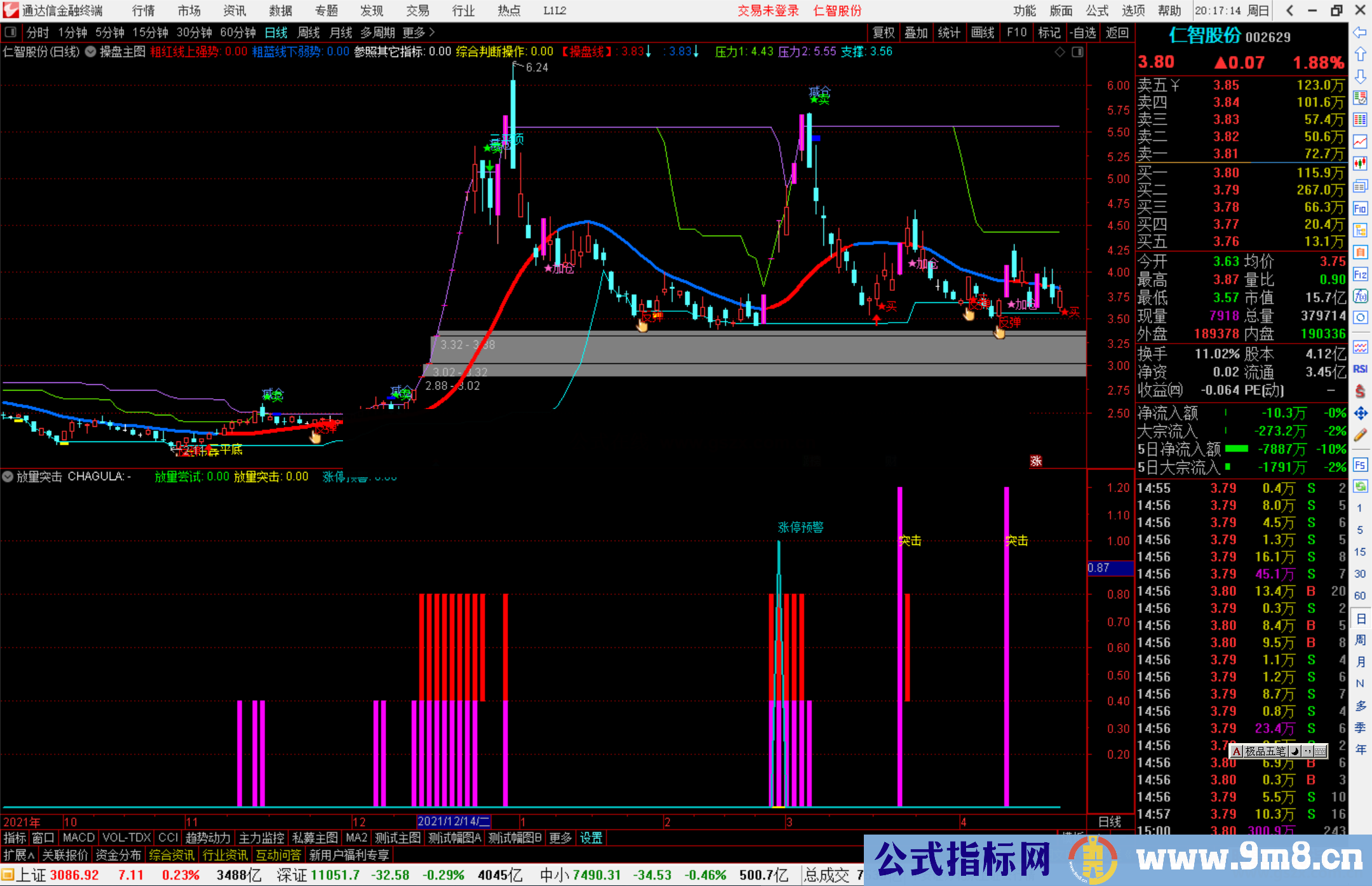
Task: Click the four-arrow move icon in sidebar
Action: [x=1360, y=413]
